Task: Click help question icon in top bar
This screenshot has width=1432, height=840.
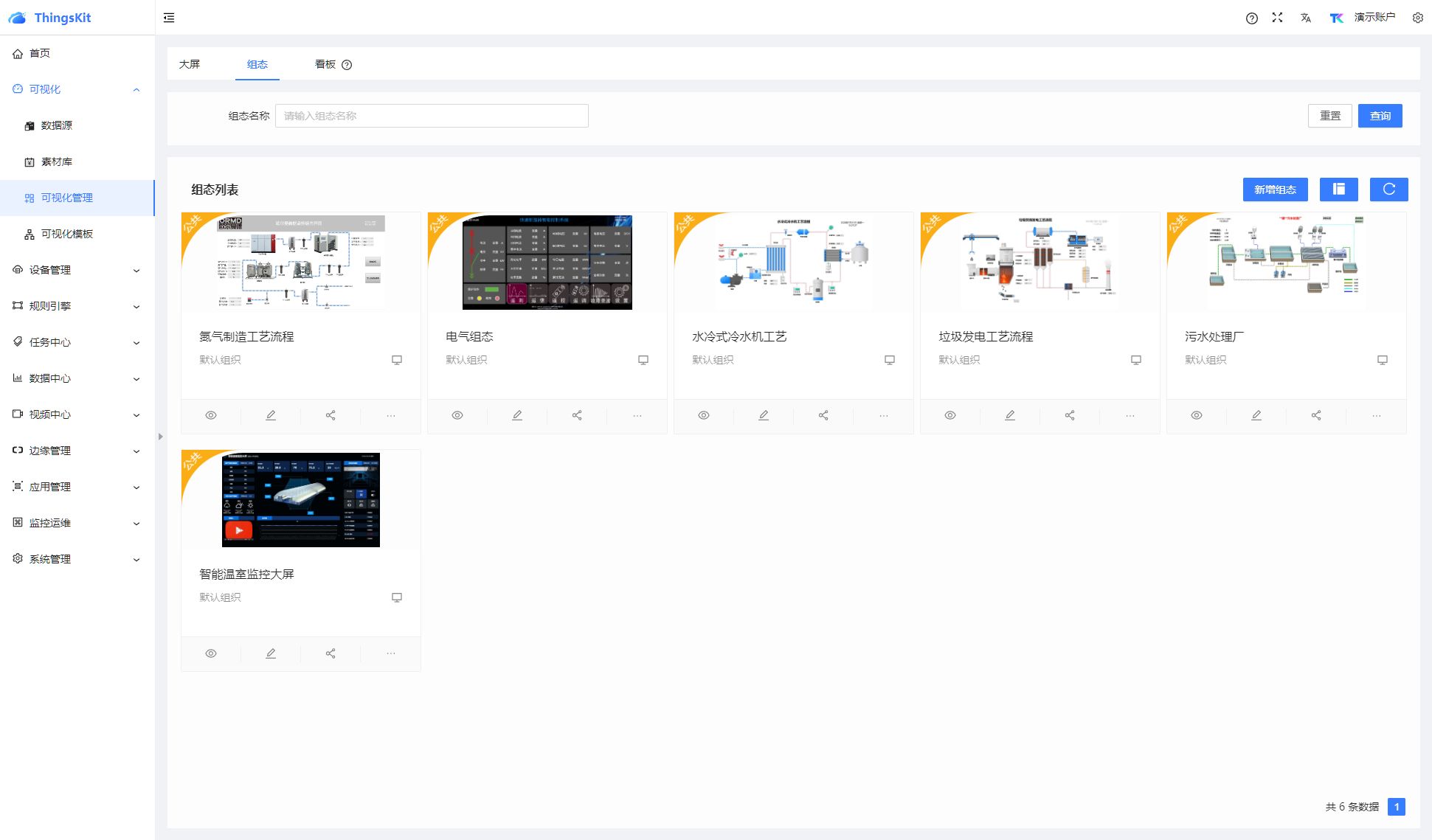Action: (x=1251, y=18)
